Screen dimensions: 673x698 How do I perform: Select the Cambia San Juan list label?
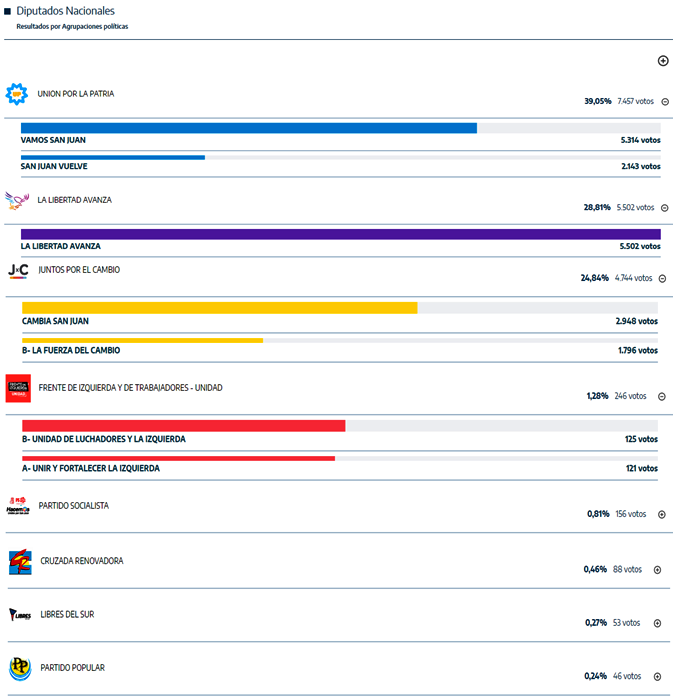(55, 321)
